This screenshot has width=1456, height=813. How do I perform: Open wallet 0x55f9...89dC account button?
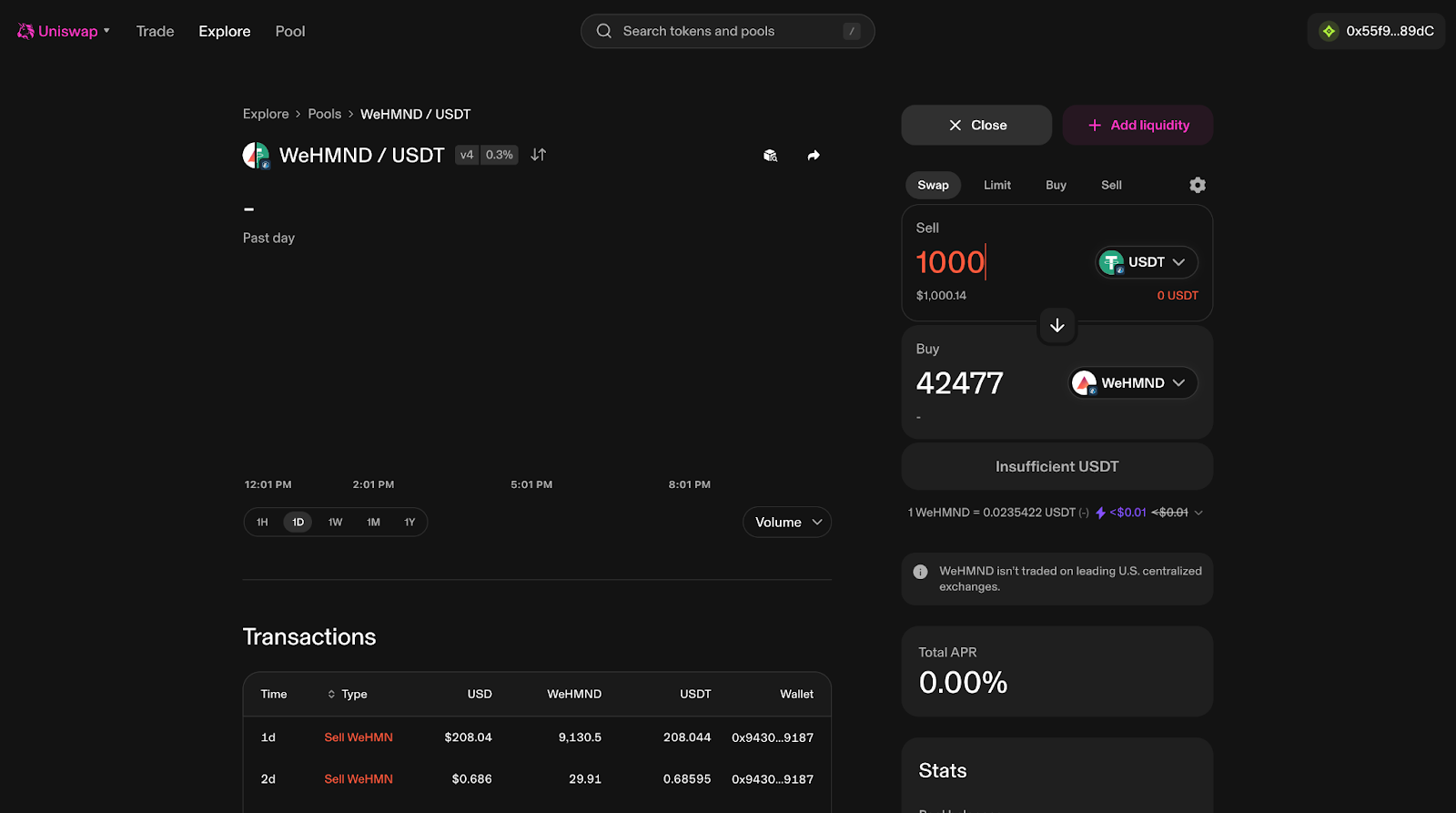(x=1376, y=31)
